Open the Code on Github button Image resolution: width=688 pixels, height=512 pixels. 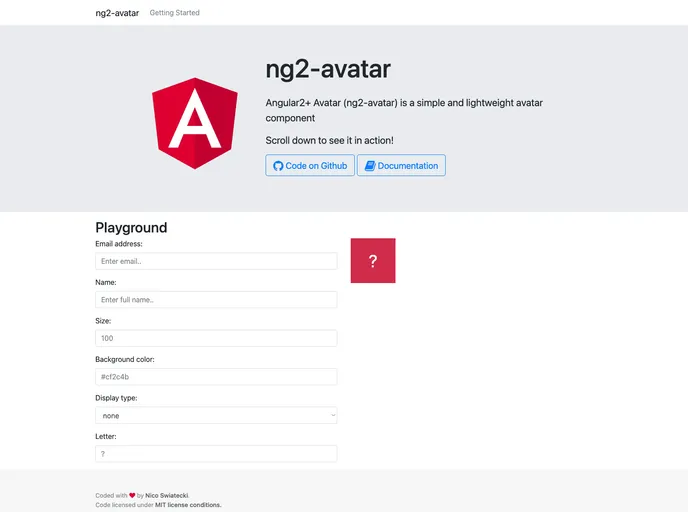click(310, 165)
